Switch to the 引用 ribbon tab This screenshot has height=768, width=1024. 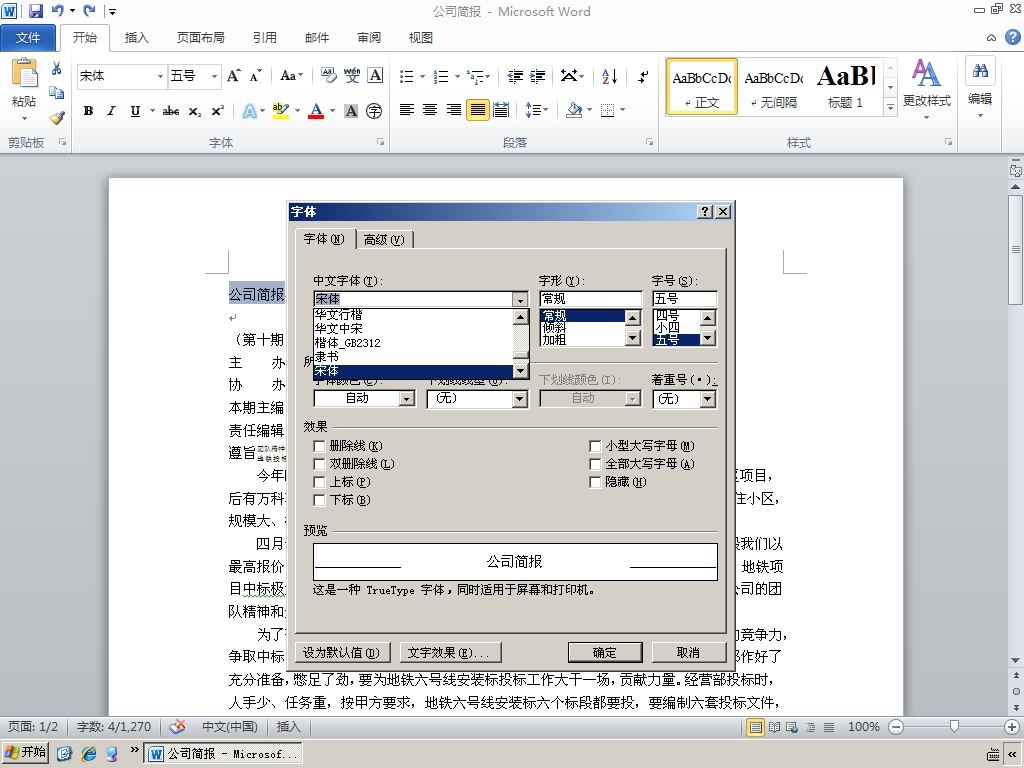click(264, 38)
